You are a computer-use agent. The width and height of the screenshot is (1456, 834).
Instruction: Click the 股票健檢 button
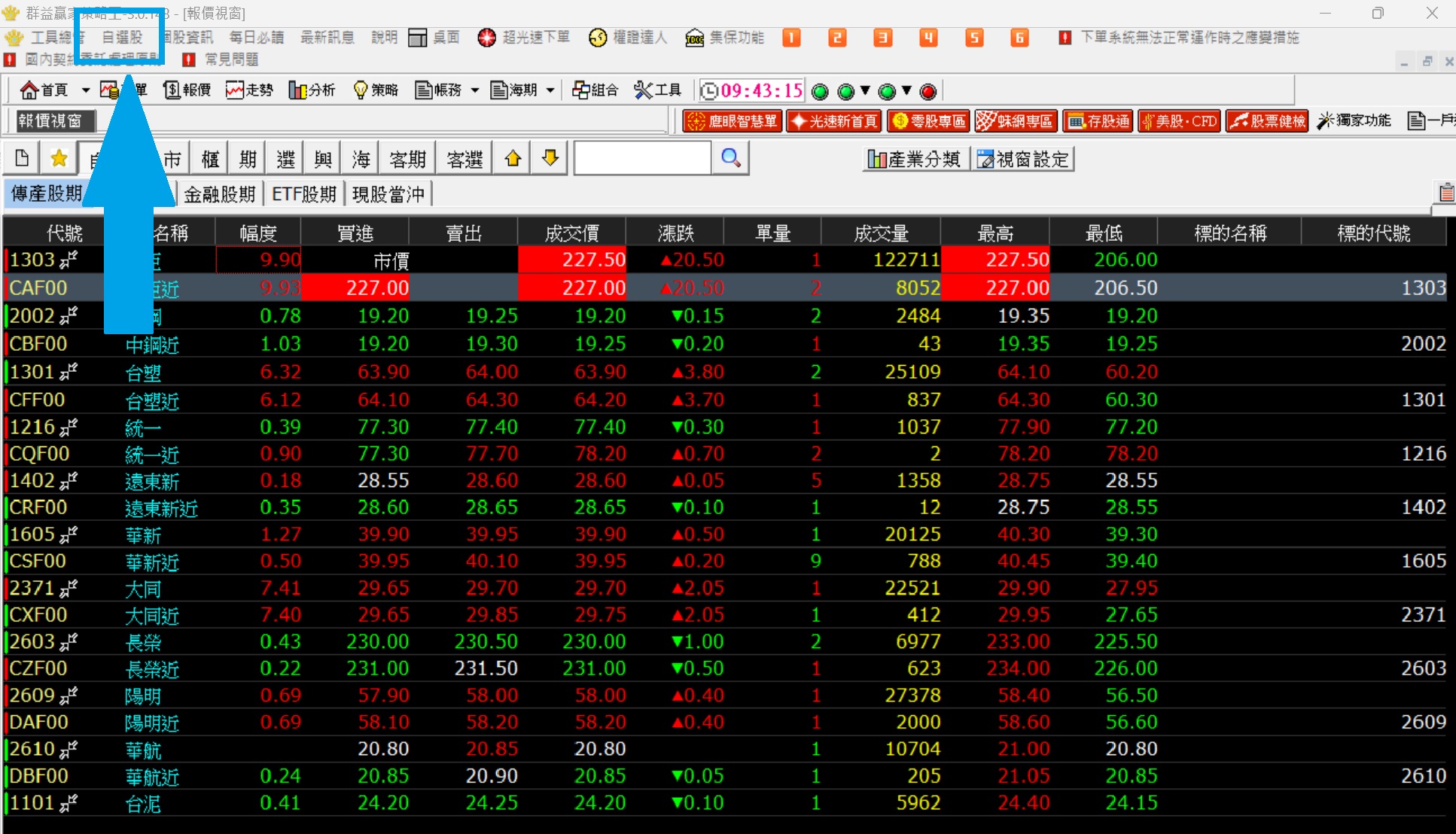[x=1268, y=121]
